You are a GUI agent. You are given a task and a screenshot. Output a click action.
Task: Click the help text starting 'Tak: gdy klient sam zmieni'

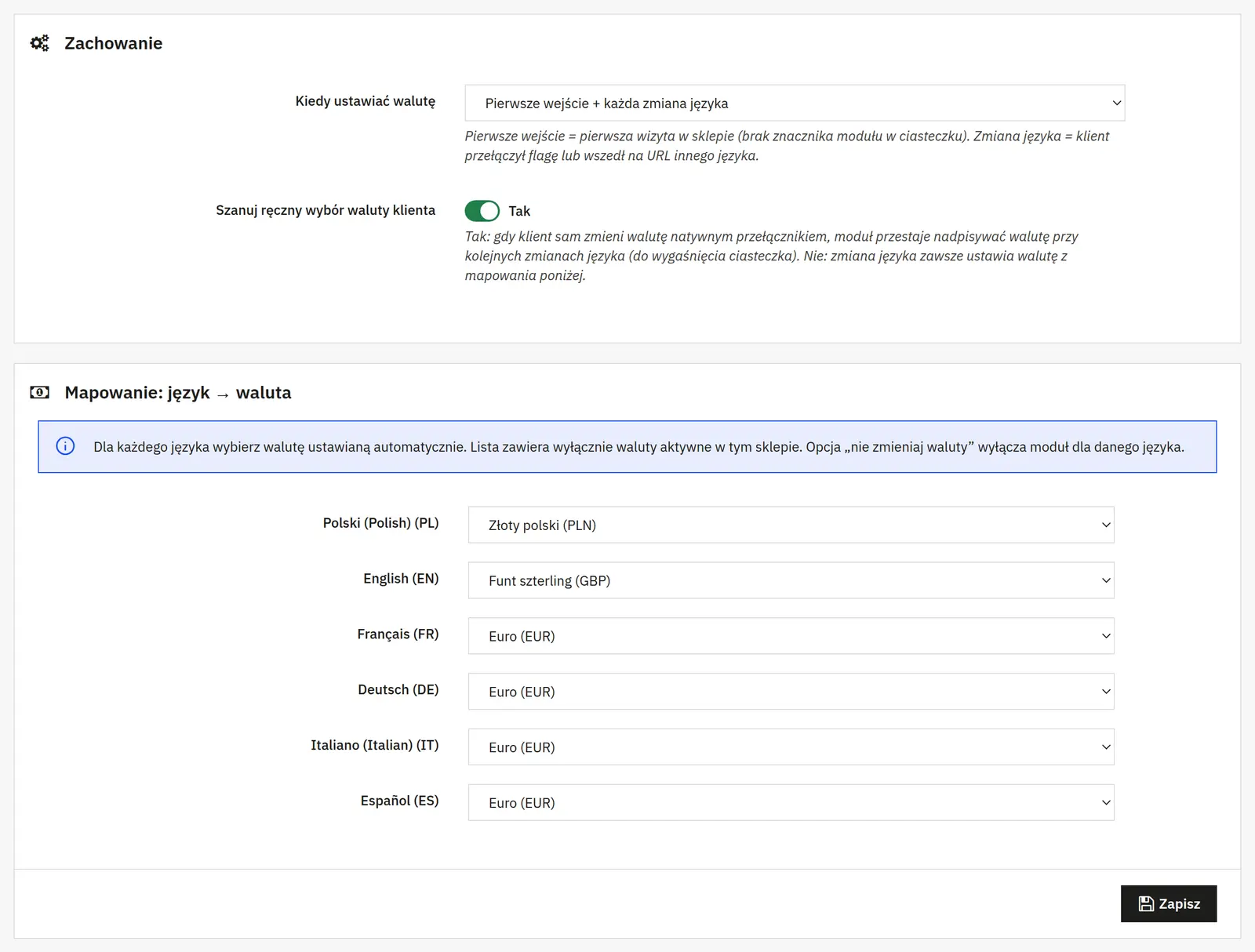pyautogui.click(x=772, y=256)
